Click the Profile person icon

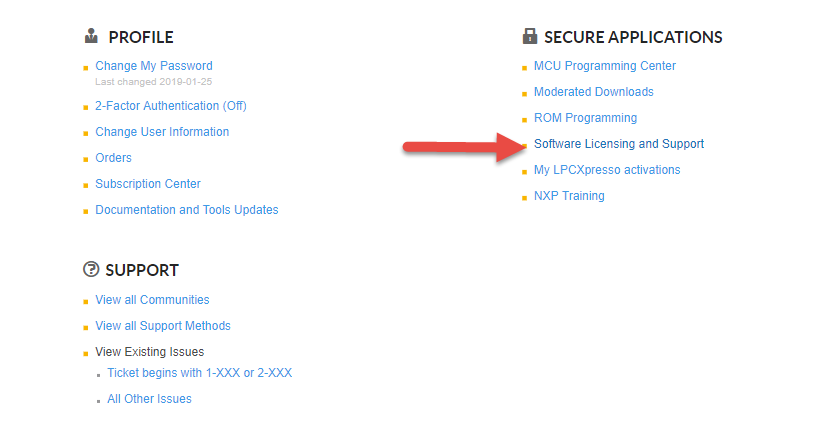point(91,37)
